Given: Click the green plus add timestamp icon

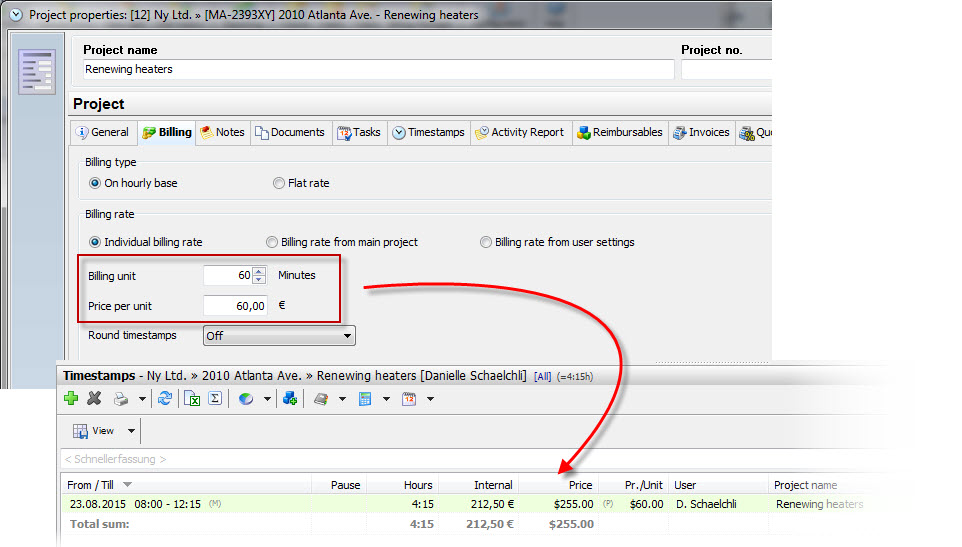Looking at the screenshot, I should pos(71,399).
